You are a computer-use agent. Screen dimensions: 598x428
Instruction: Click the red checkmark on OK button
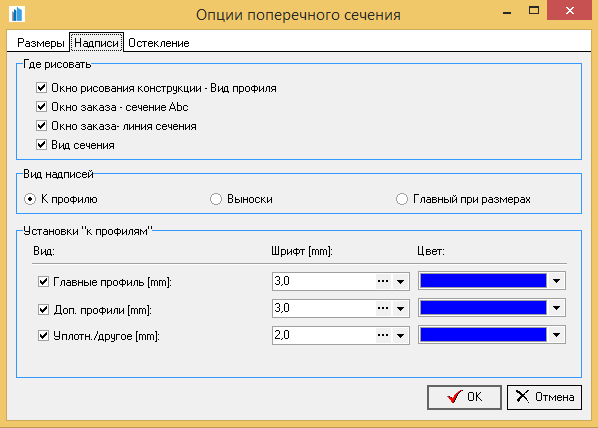pos(455,397)
